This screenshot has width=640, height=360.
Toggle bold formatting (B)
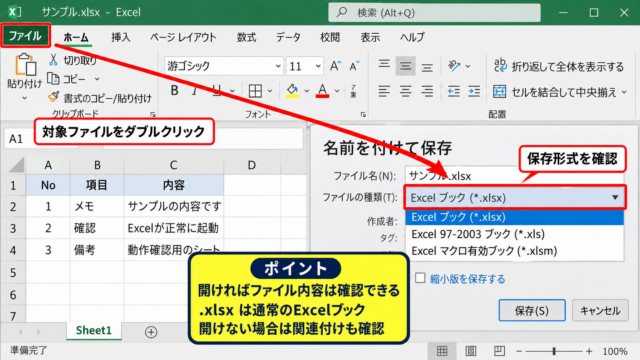pyautogui.click(x=174, y=91)
